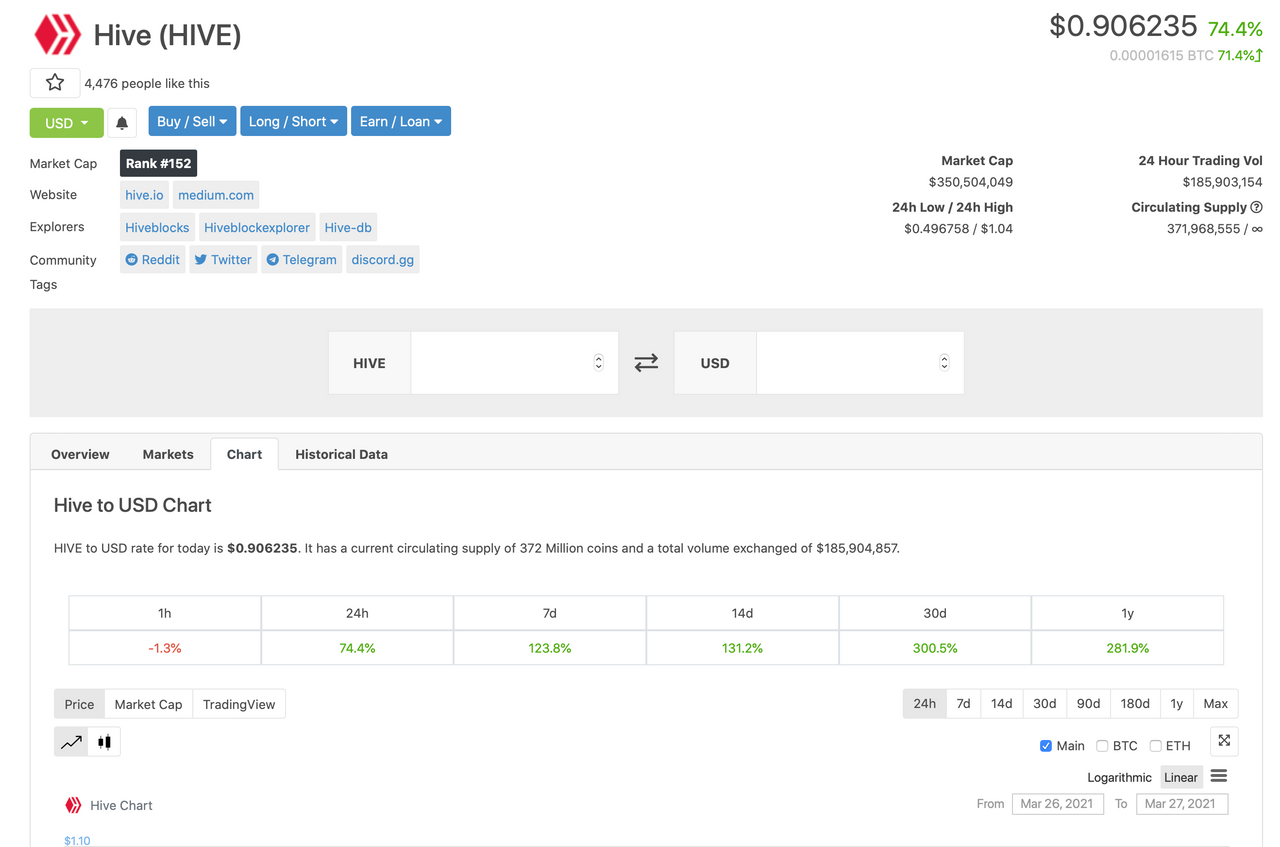Select the Price chart toggle

(x=79, y=704)
